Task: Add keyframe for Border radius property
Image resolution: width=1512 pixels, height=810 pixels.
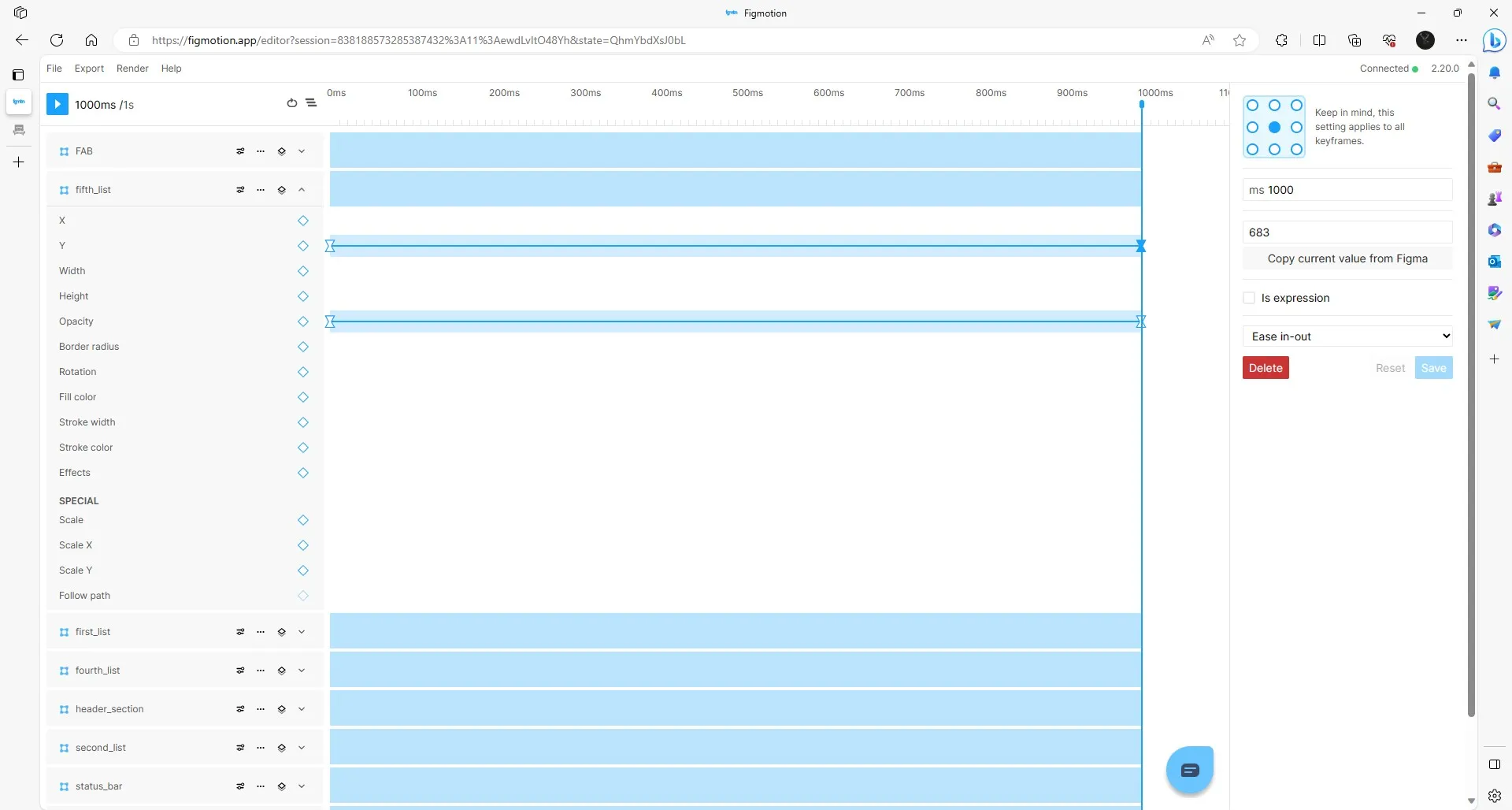Action: (303, 347)
